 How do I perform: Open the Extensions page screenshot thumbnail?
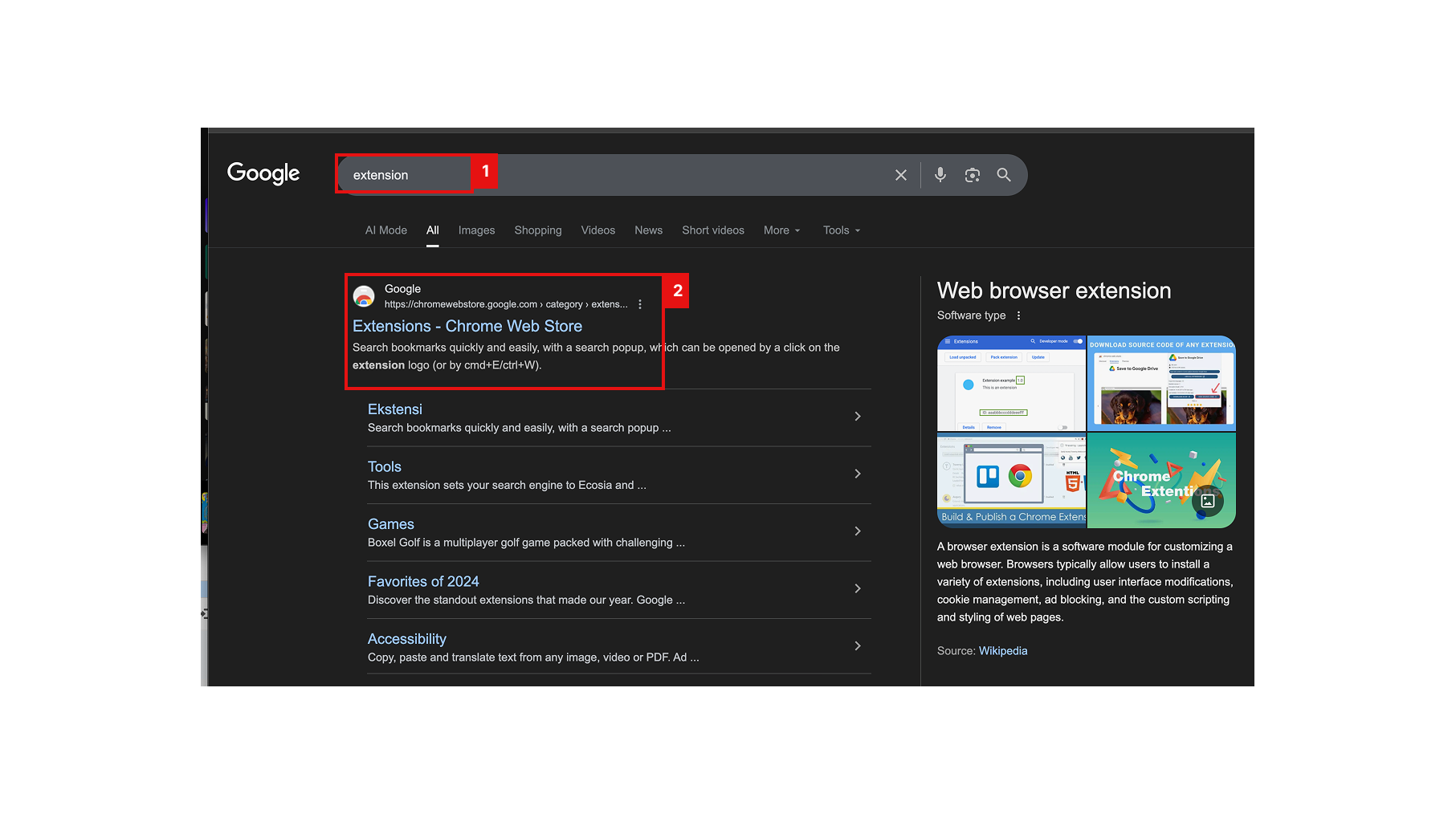pyautogui.click(x=1011, y=383)
